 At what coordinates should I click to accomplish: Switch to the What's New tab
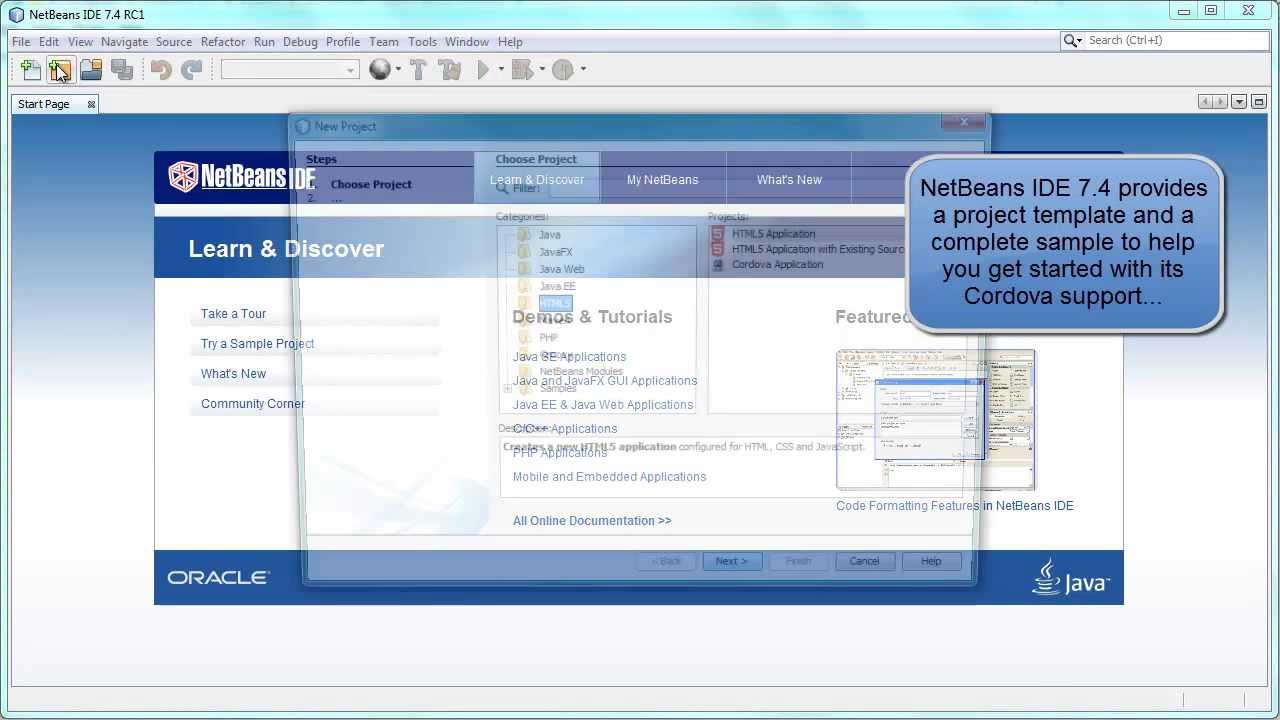[x=789, y=180]
